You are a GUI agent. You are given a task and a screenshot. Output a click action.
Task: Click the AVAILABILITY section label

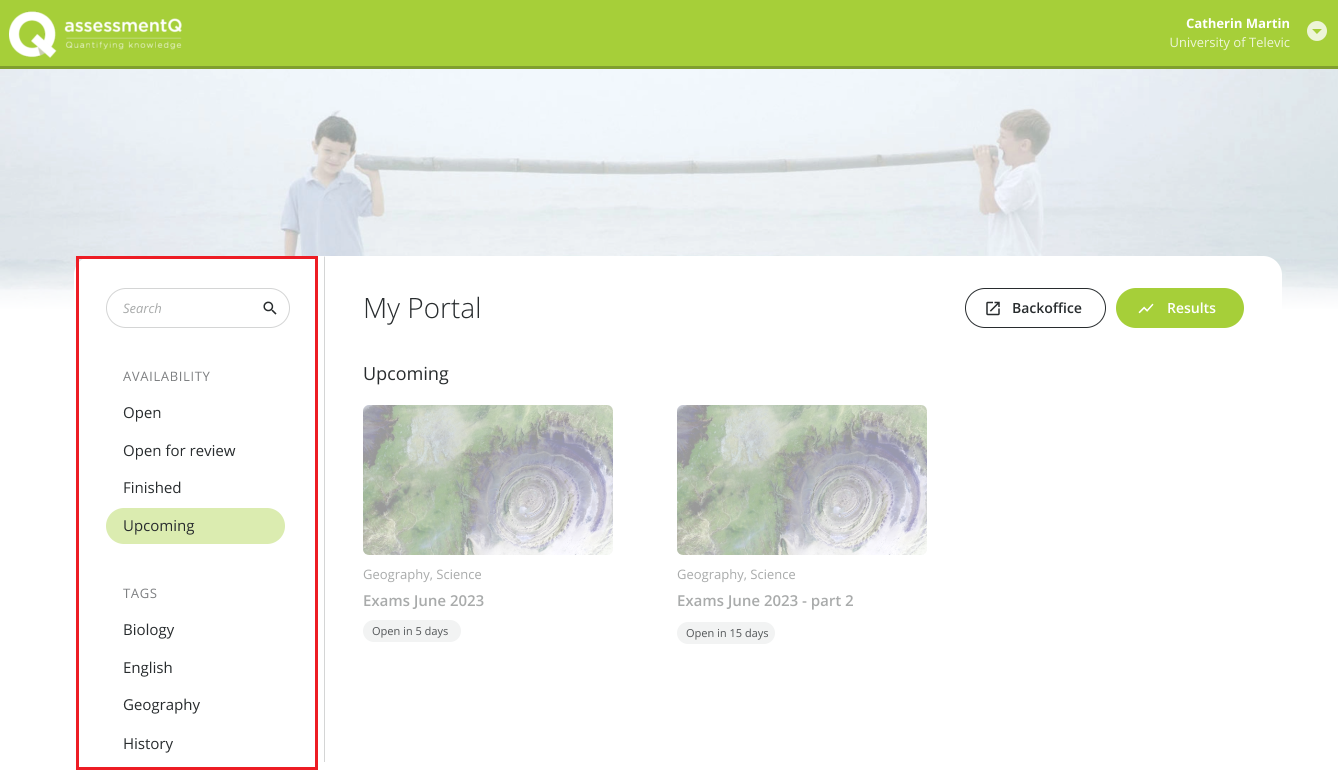[167, 377]
